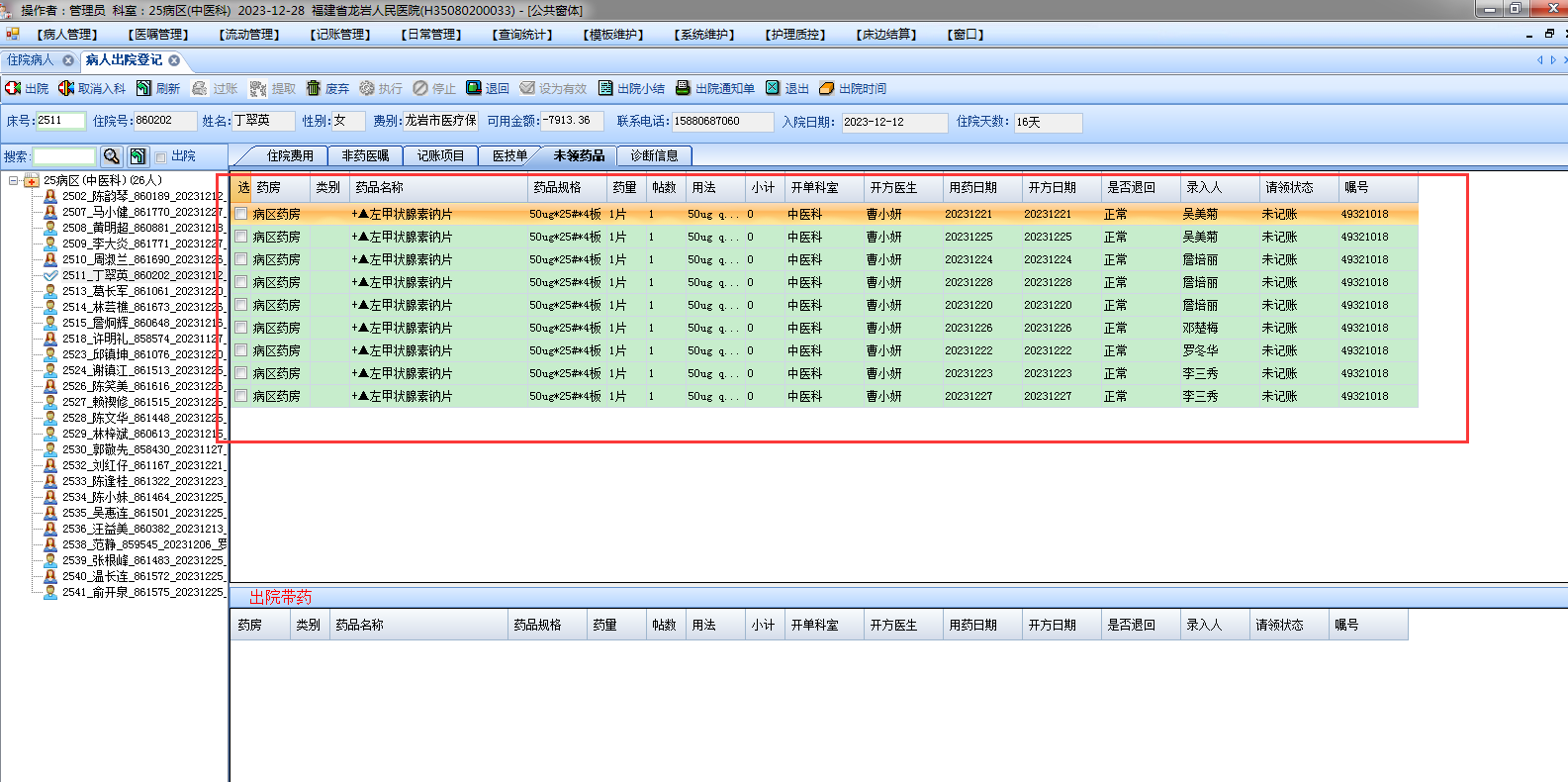Tick the checkbox for the 20231227 medication row

241,396
